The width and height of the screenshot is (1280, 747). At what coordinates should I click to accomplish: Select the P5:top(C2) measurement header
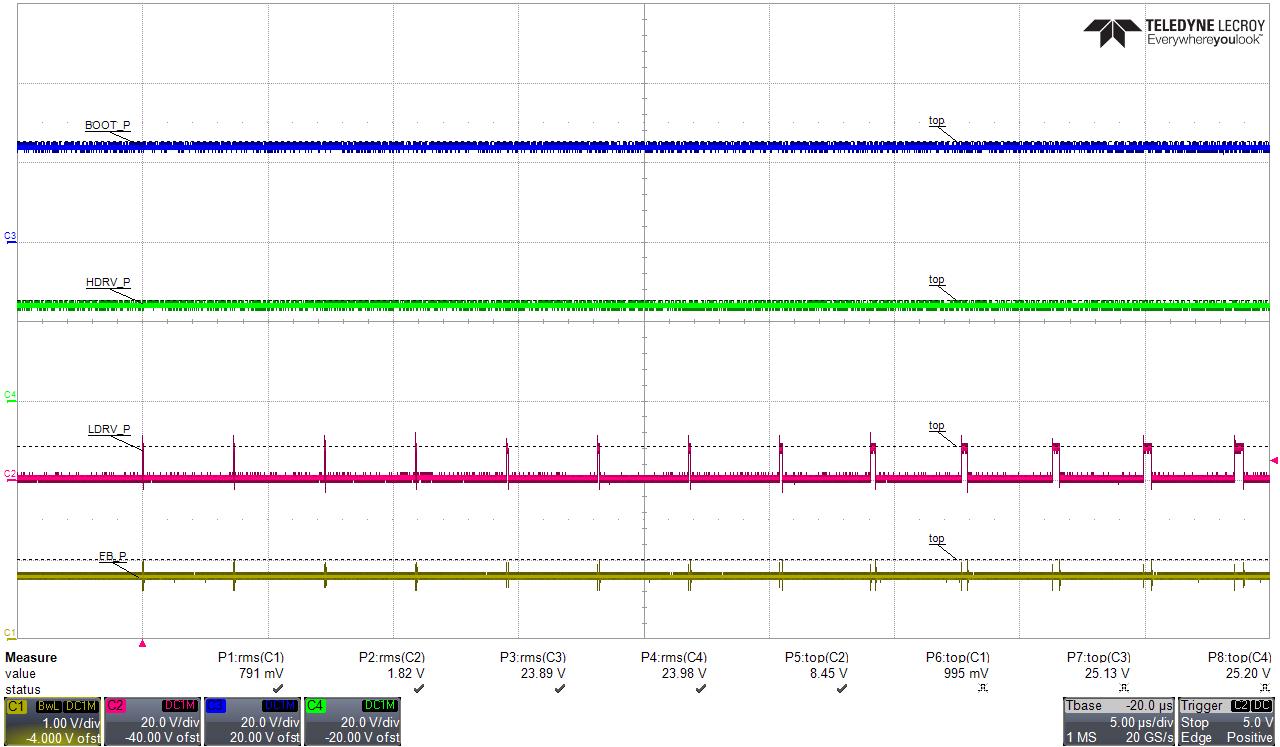(x=817, y=657)
